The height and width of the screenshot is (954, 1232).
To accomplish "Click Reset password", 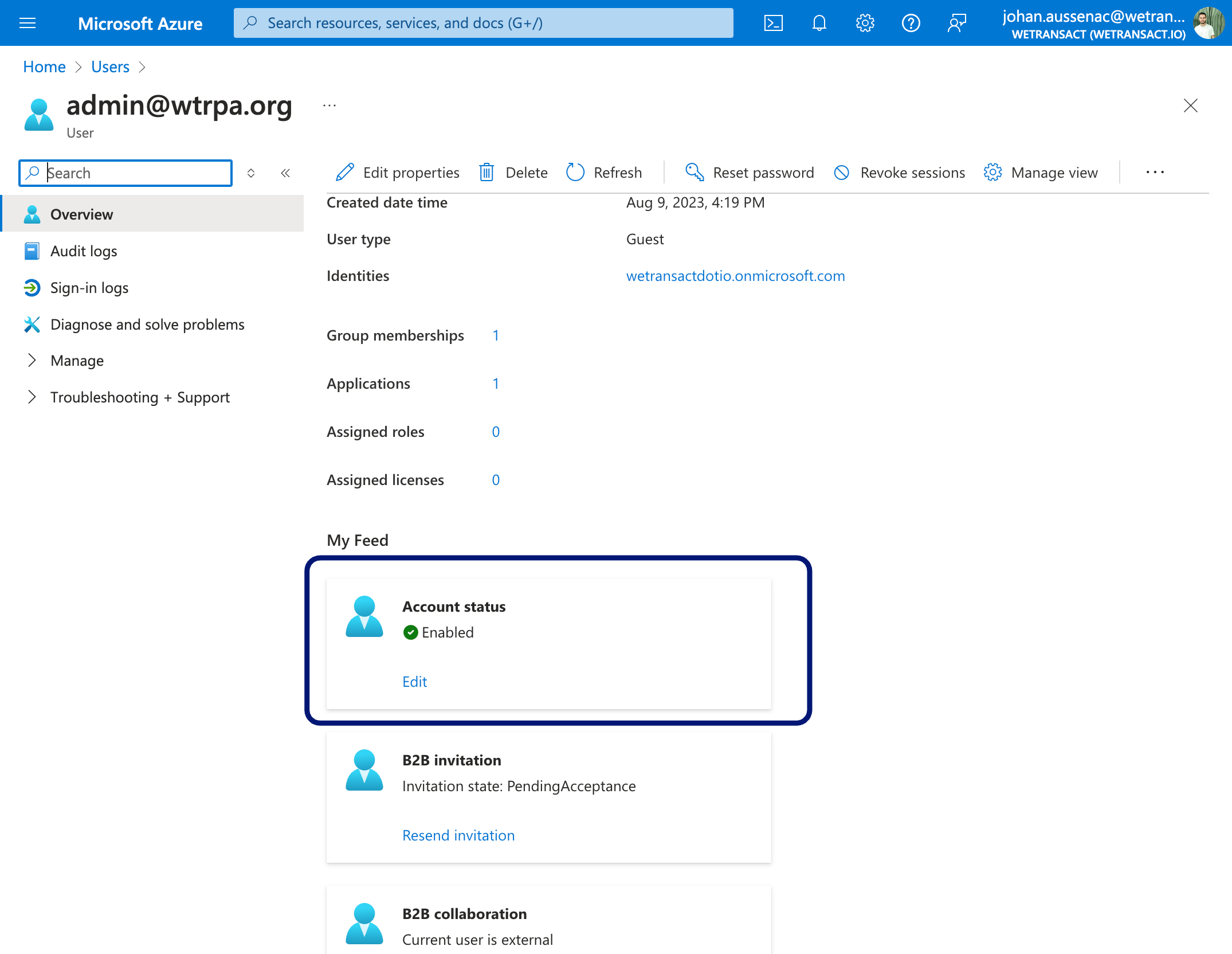I will [750, 173].
